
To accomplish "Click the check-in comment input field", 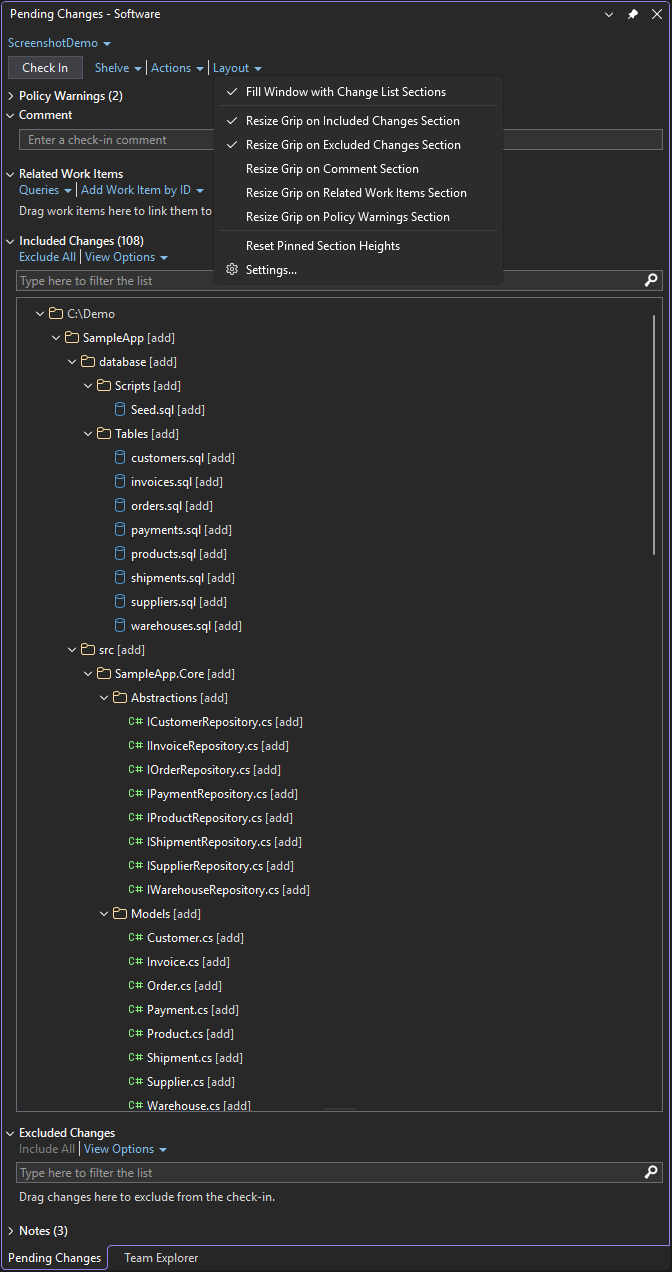I will [341, 140].
